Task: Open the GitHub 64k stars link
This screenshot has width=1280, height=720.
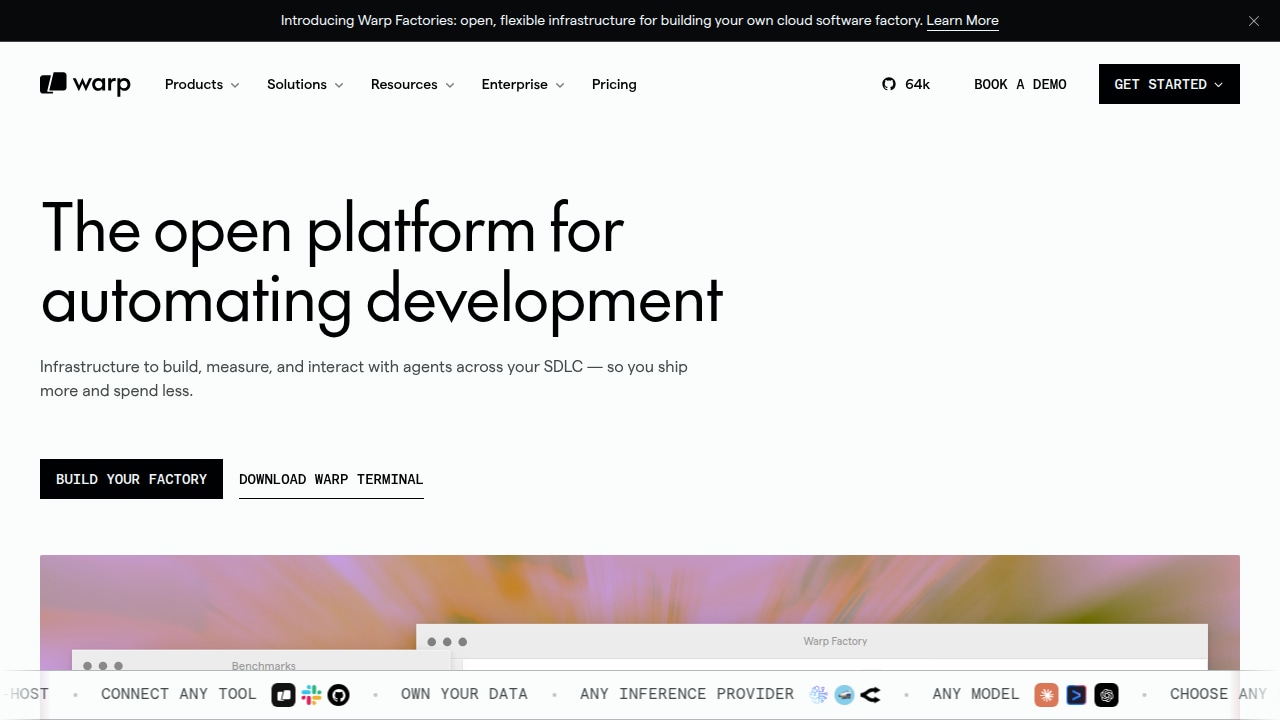Action: 906,84
